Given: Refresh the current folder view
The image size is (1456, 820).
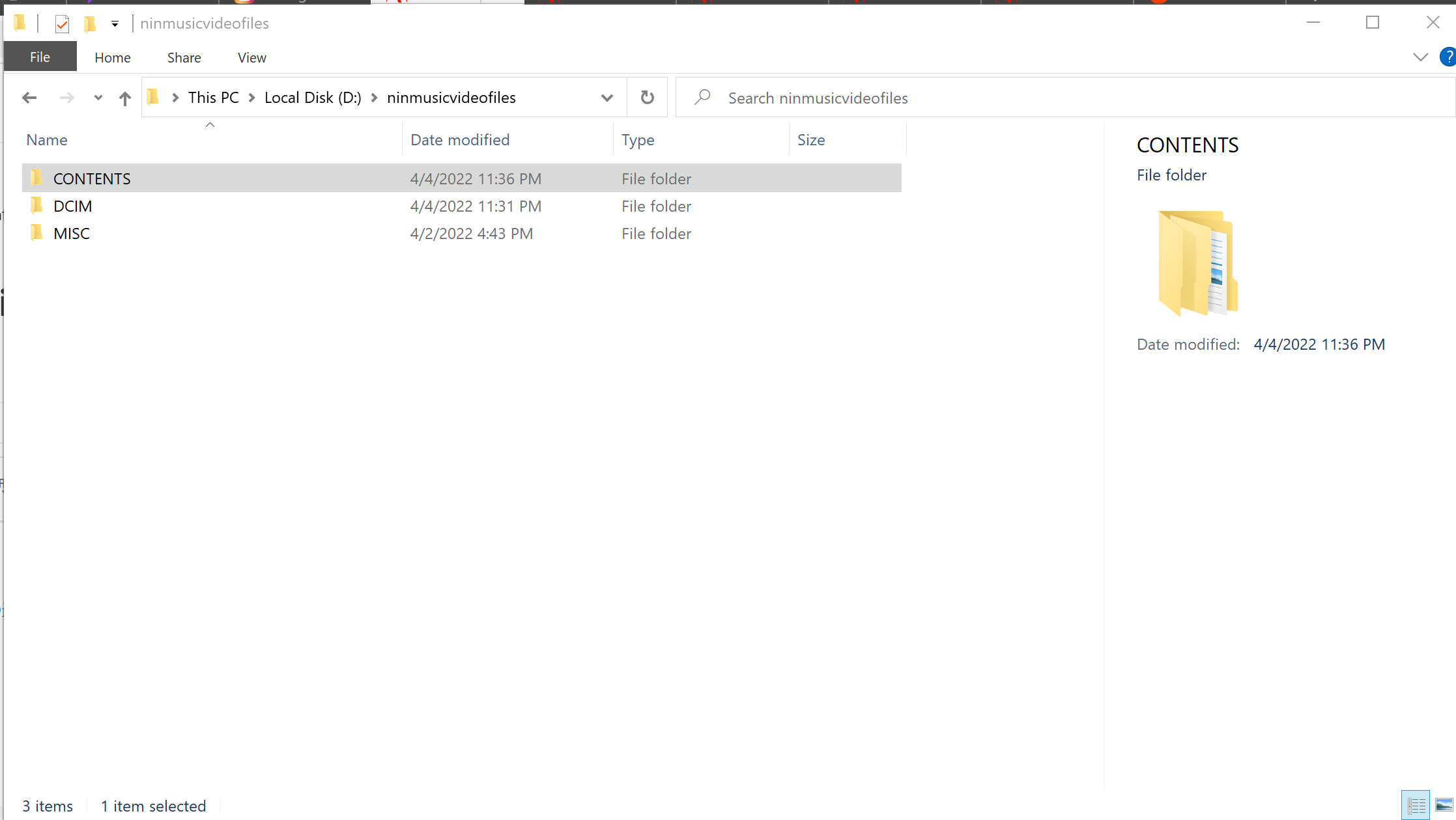Looking at the screenshot, I should tap(647, 97).
